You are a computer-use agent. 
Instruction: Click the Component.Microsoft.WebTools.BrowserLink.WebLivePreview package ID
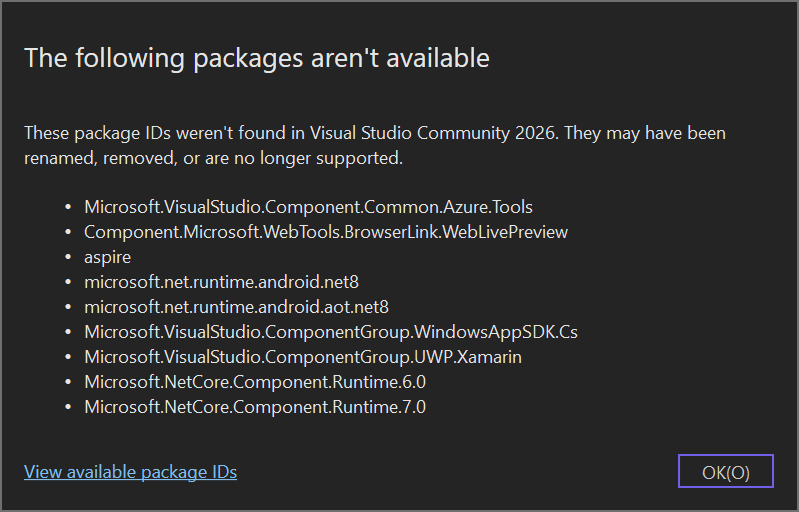click(326, 232)
